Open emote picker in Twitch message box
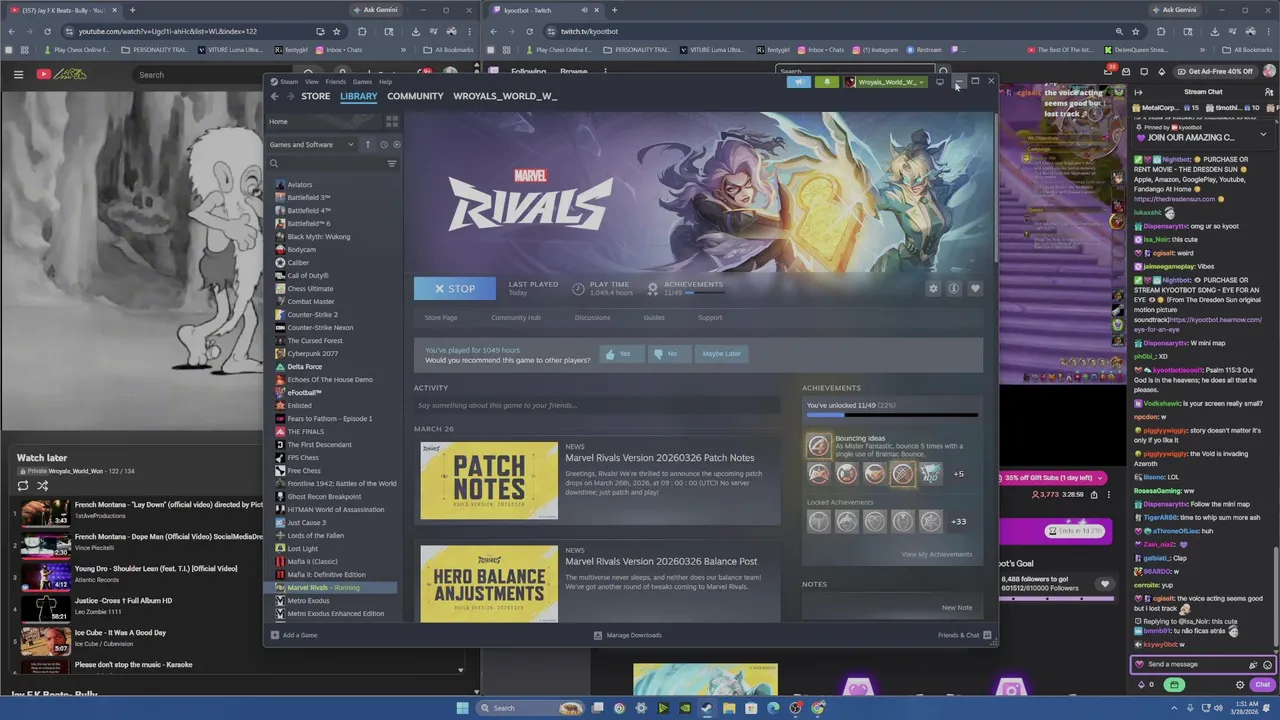 click(x=1267, y=664)
